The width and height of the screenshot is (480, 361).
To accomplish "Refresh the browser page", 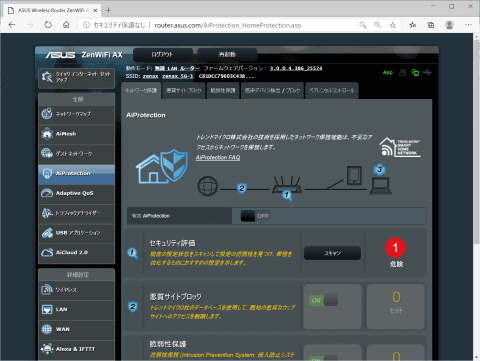I will (x=48, y=25).
